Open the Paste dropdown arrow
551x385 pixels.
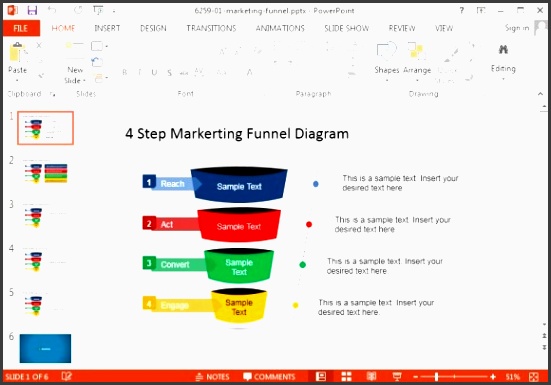coord(17,80)
